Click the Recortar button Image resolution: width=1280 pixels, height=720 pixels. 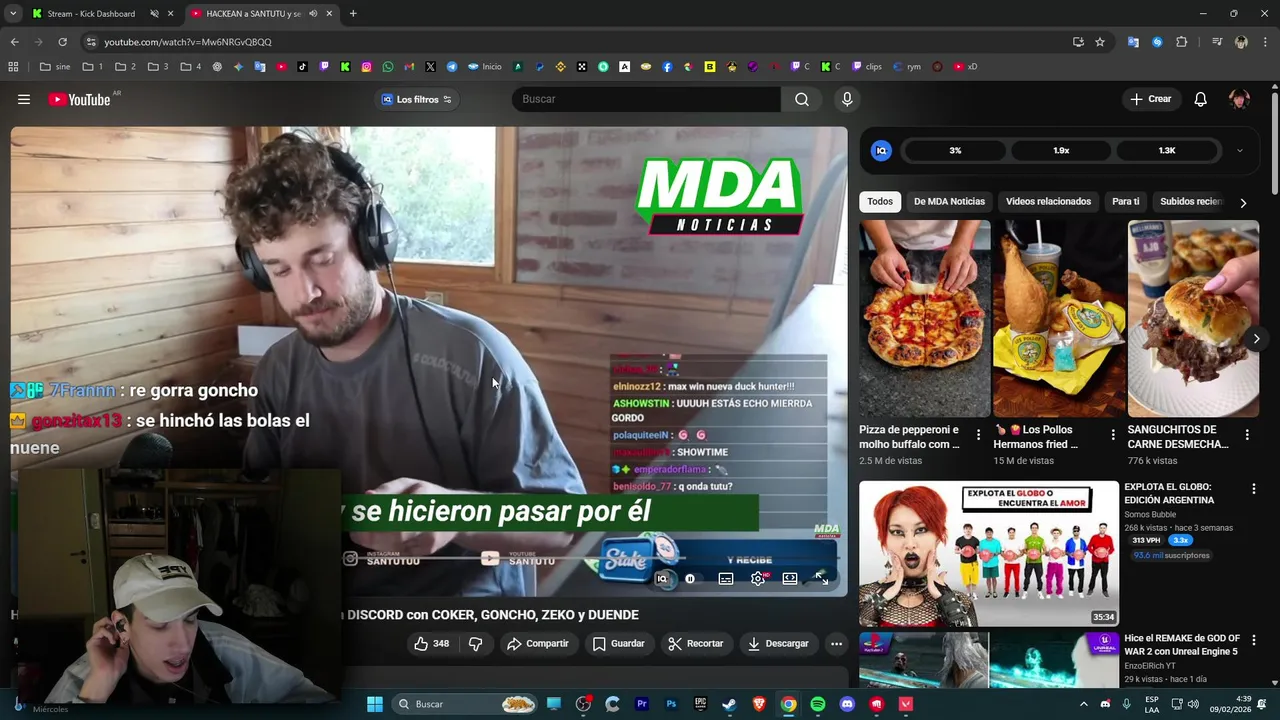point(695,644)
